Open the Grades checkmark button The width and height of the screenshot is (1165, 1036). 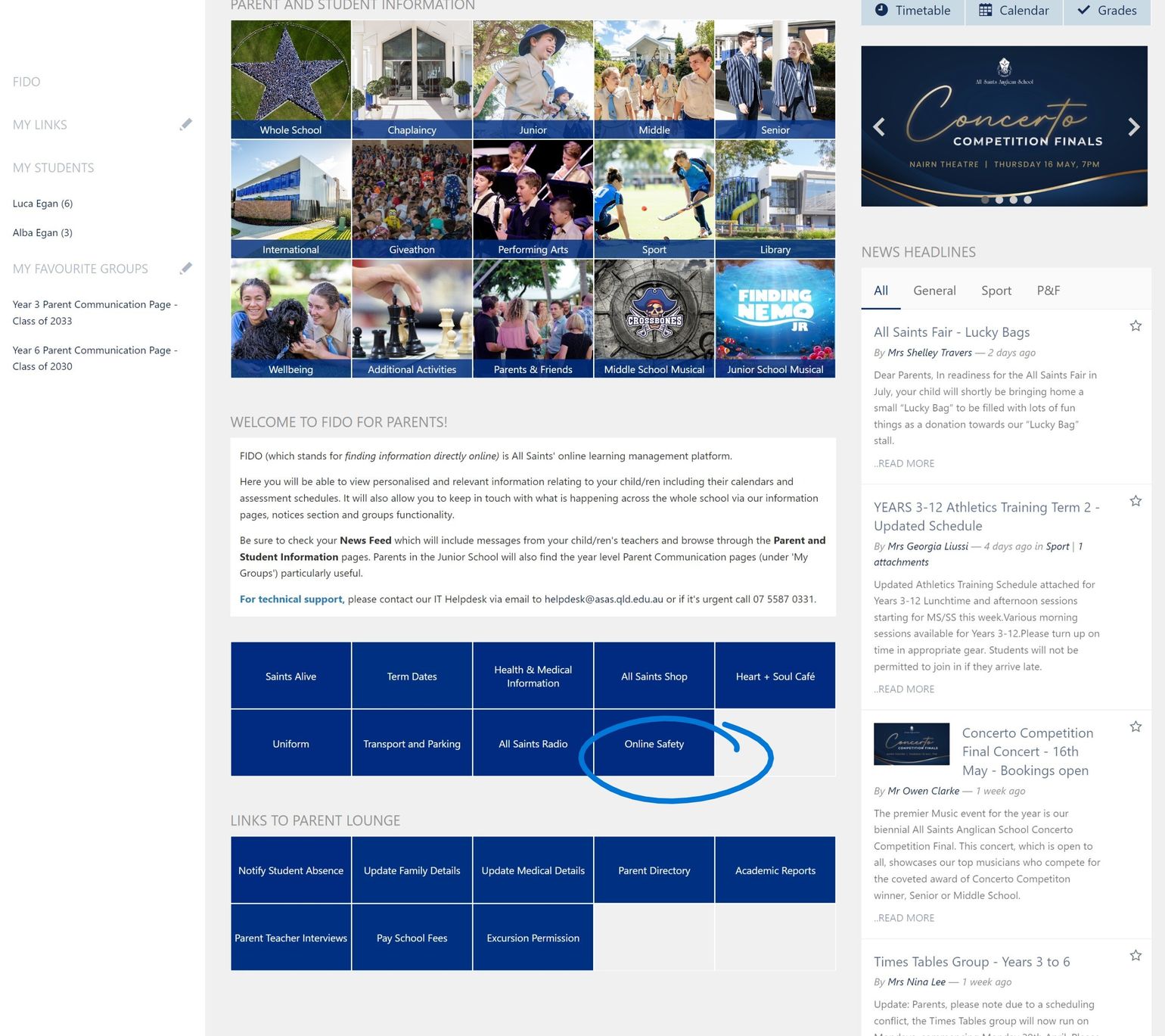coord(1107,11)
